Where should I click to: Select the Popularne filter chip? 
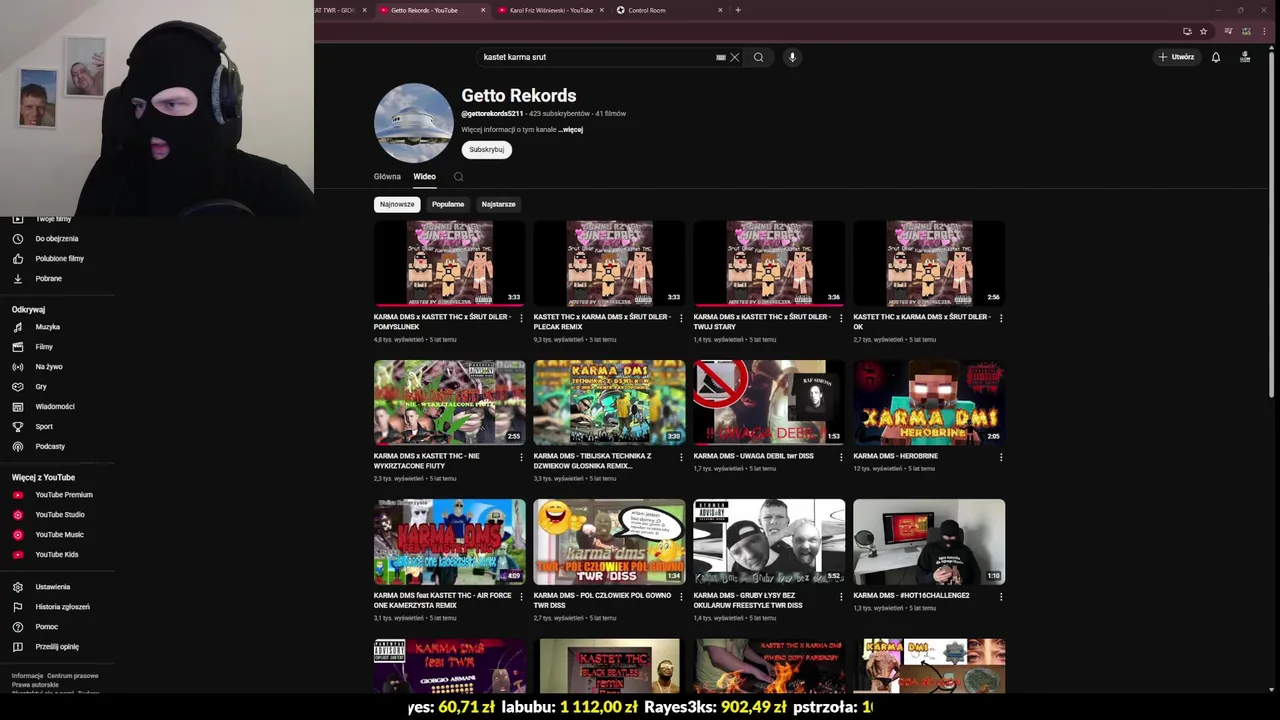(x=448, y=204)
